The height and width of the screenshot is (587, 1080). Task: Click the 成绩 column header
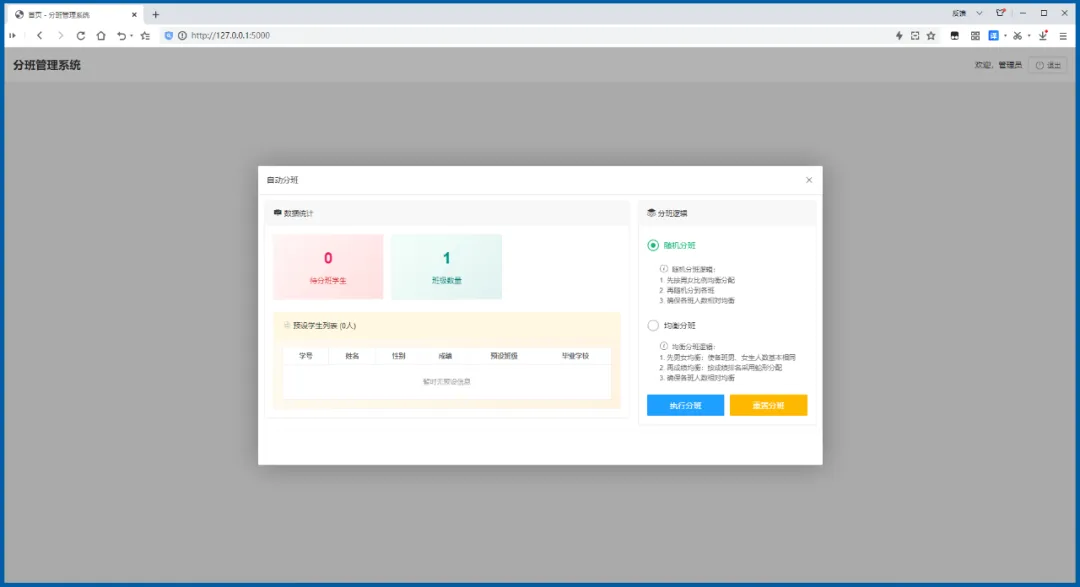click(445, 356)
